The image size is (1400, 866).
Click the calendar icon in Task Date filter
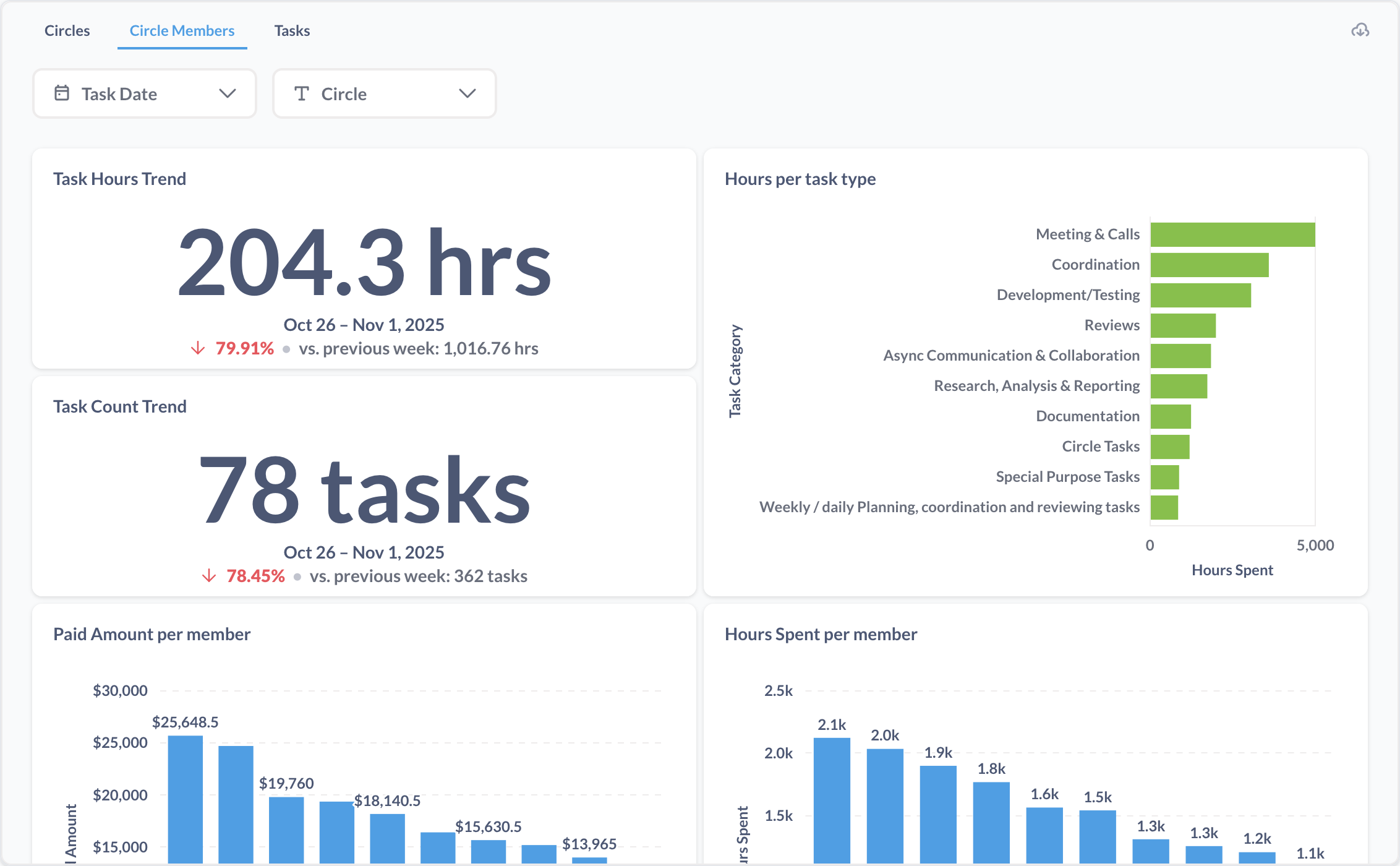(62, 93)
